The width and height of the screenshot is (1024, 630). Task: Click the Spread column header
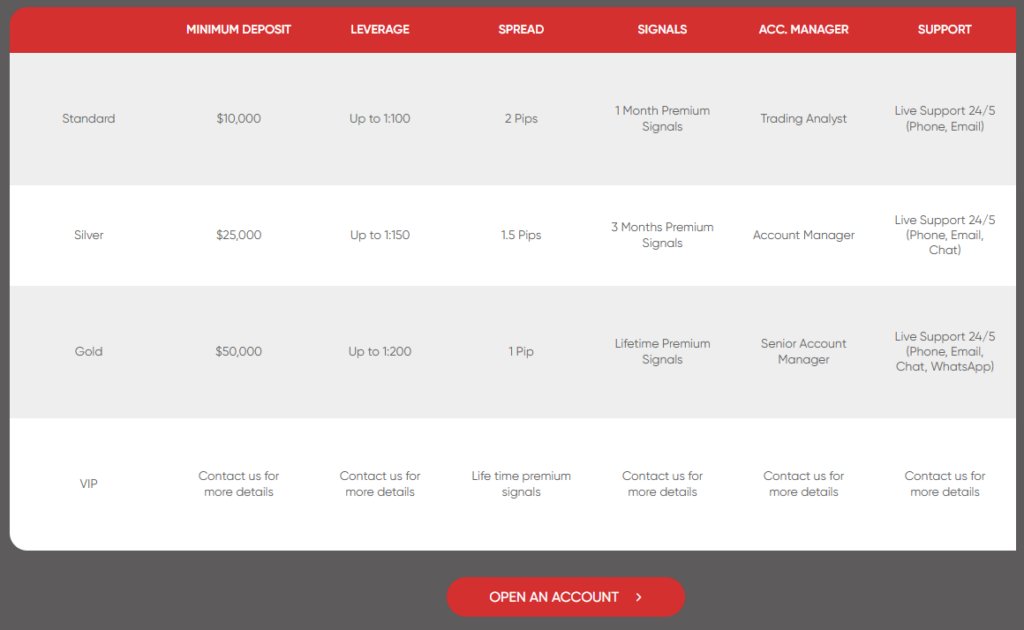coord(521,29)
